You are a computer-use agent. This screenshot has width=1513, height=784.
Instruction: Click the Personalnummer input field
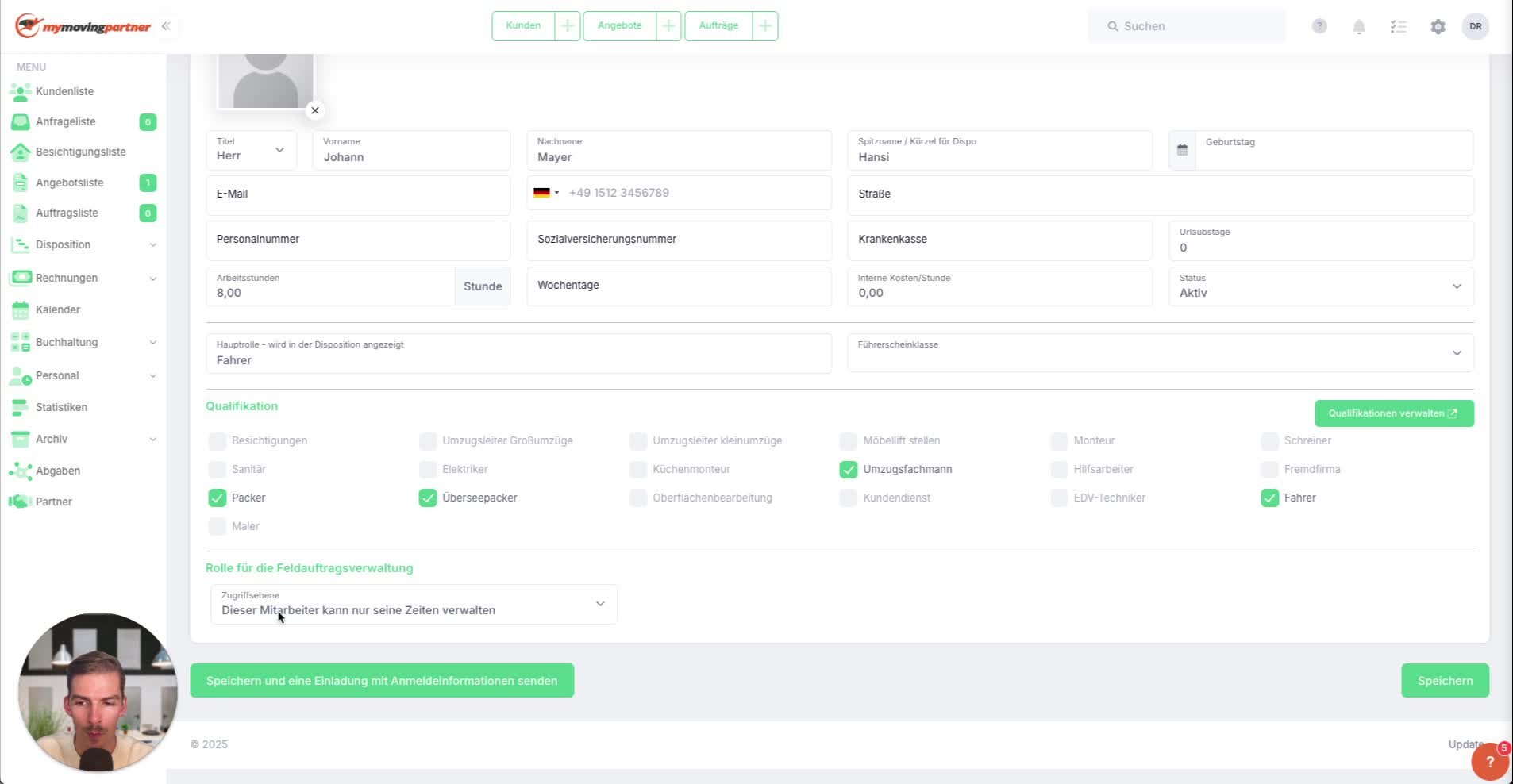click(x=358, y=240)
